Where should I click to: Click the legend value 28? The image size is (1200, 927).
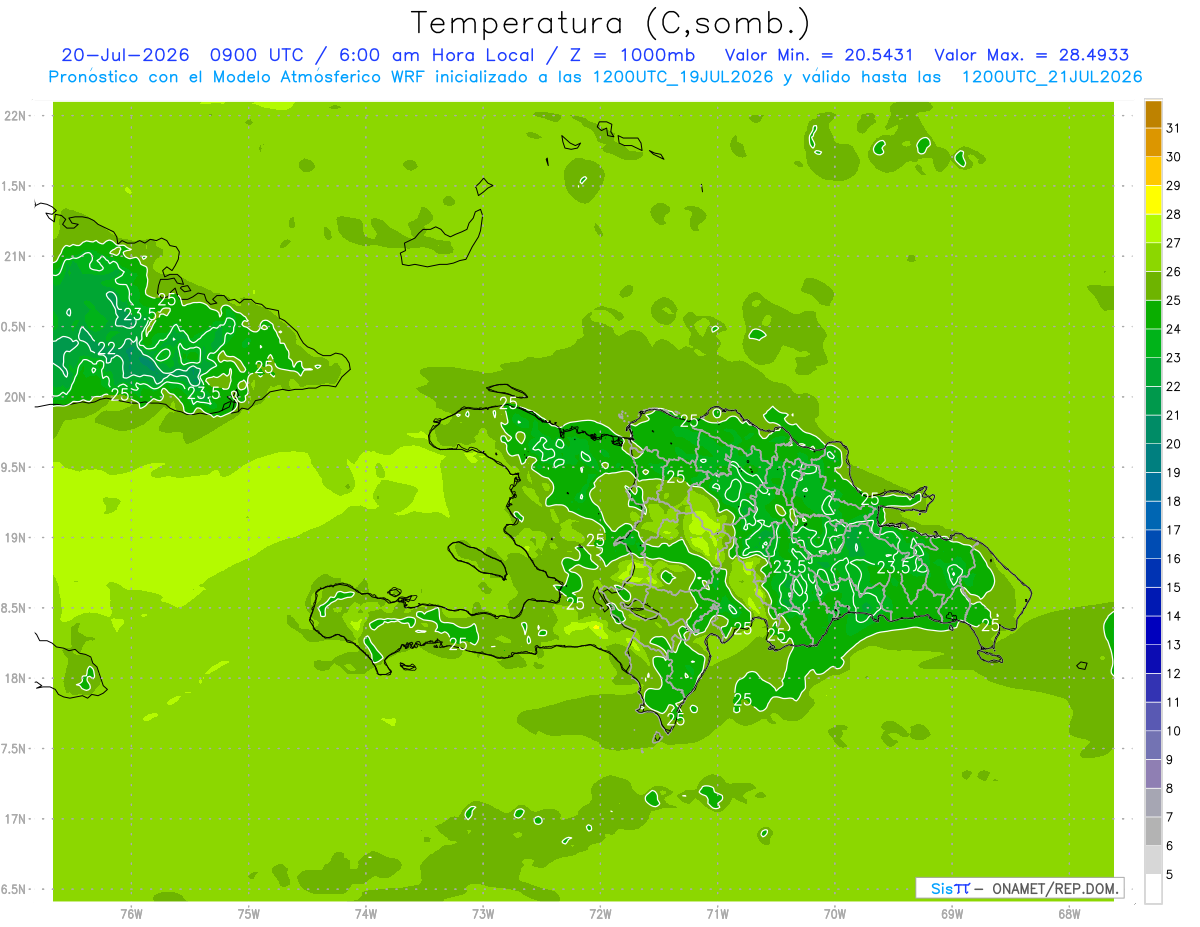click(x=1174, y=214)
